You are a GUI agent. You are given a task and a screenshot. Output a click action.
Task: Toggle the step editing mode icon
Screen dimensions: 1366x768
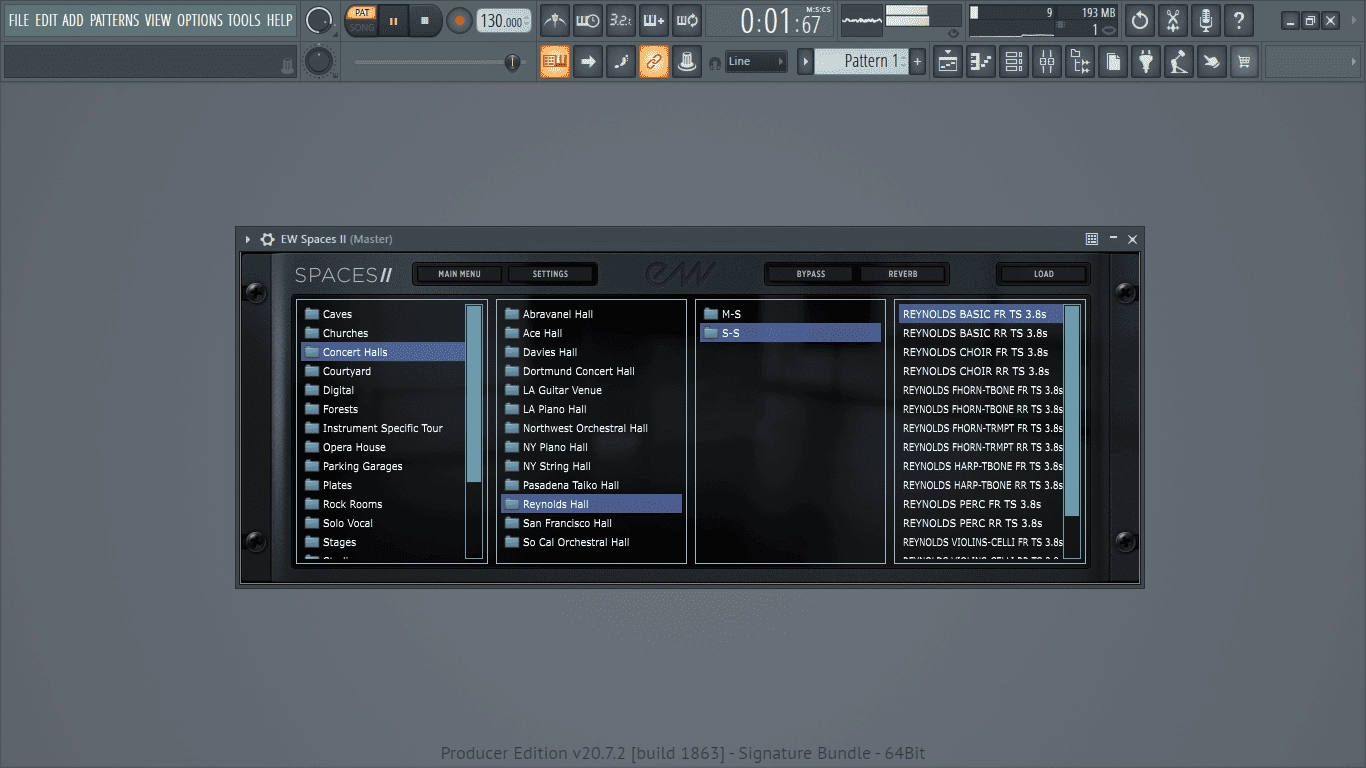621,61
